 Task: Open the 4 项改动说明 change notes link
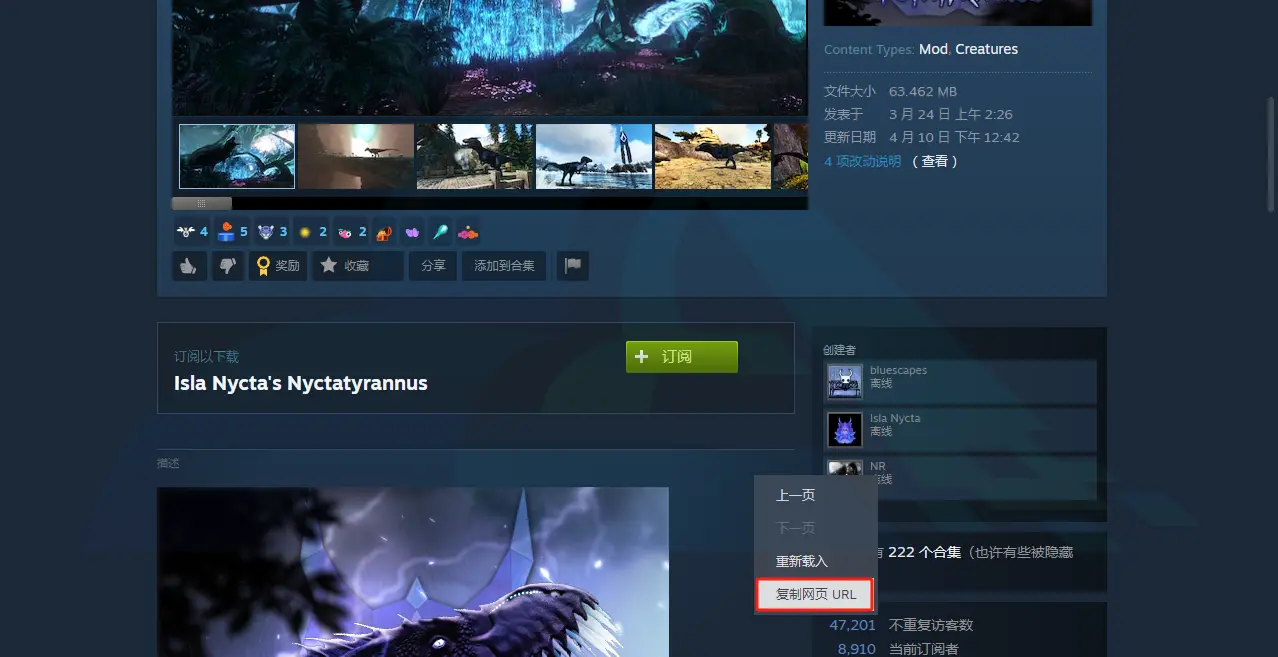click(x=862, y=161)
